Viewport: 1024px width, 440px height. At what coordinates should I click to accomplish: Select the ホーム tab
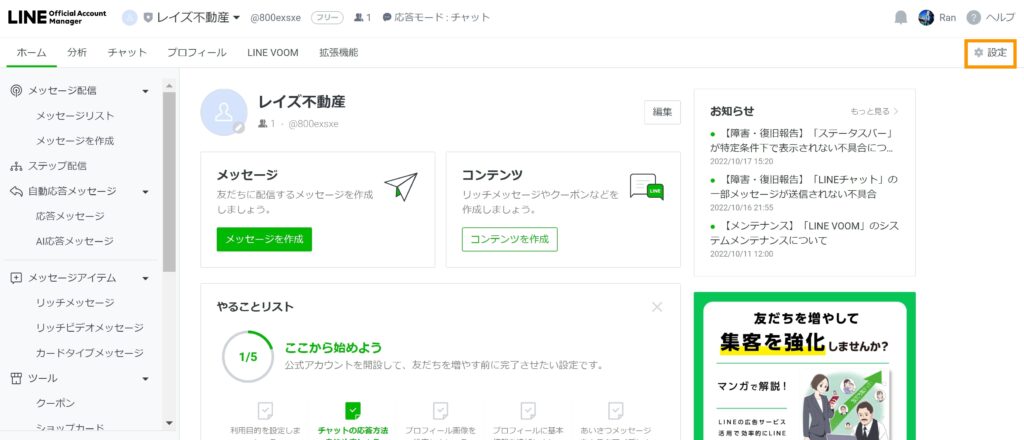[31, 53]
